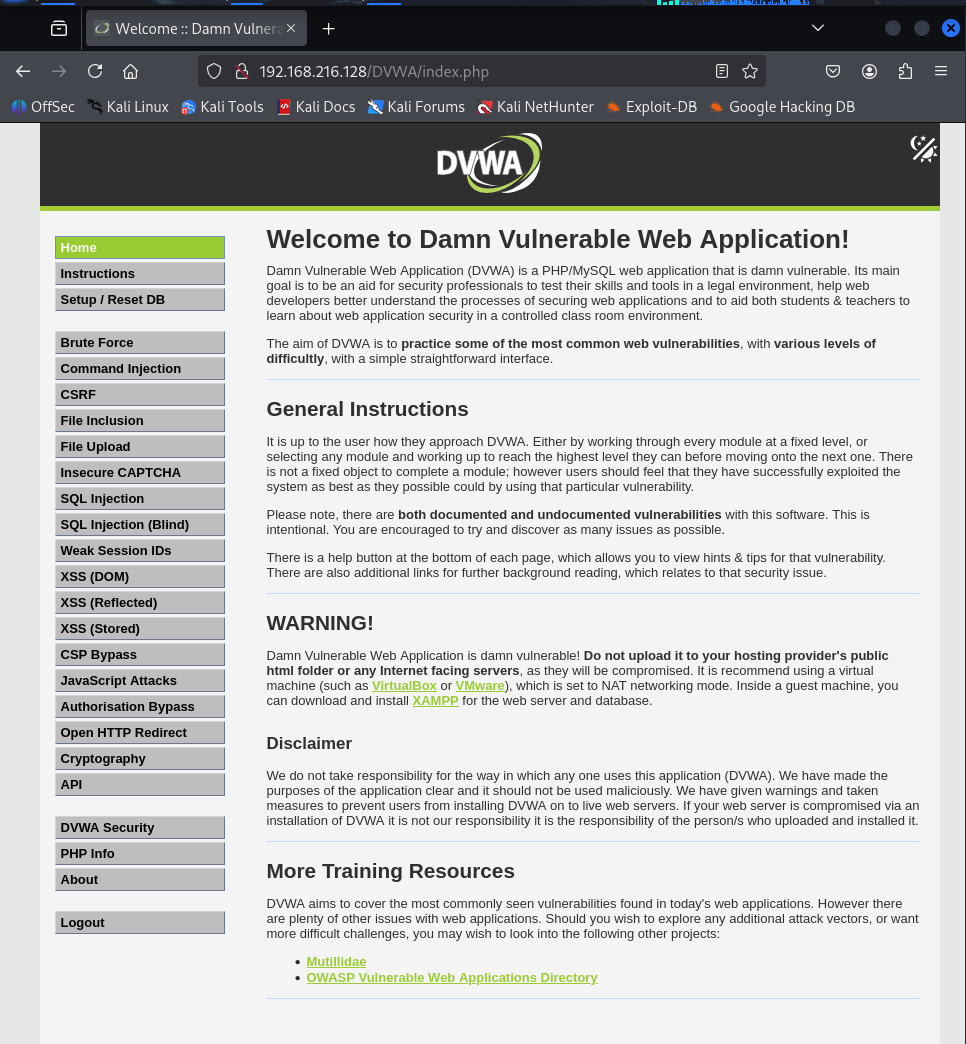The image size is (966, 1044).
Task: Open the Firefox hamburger menu
Action: [x=941, y=71]
